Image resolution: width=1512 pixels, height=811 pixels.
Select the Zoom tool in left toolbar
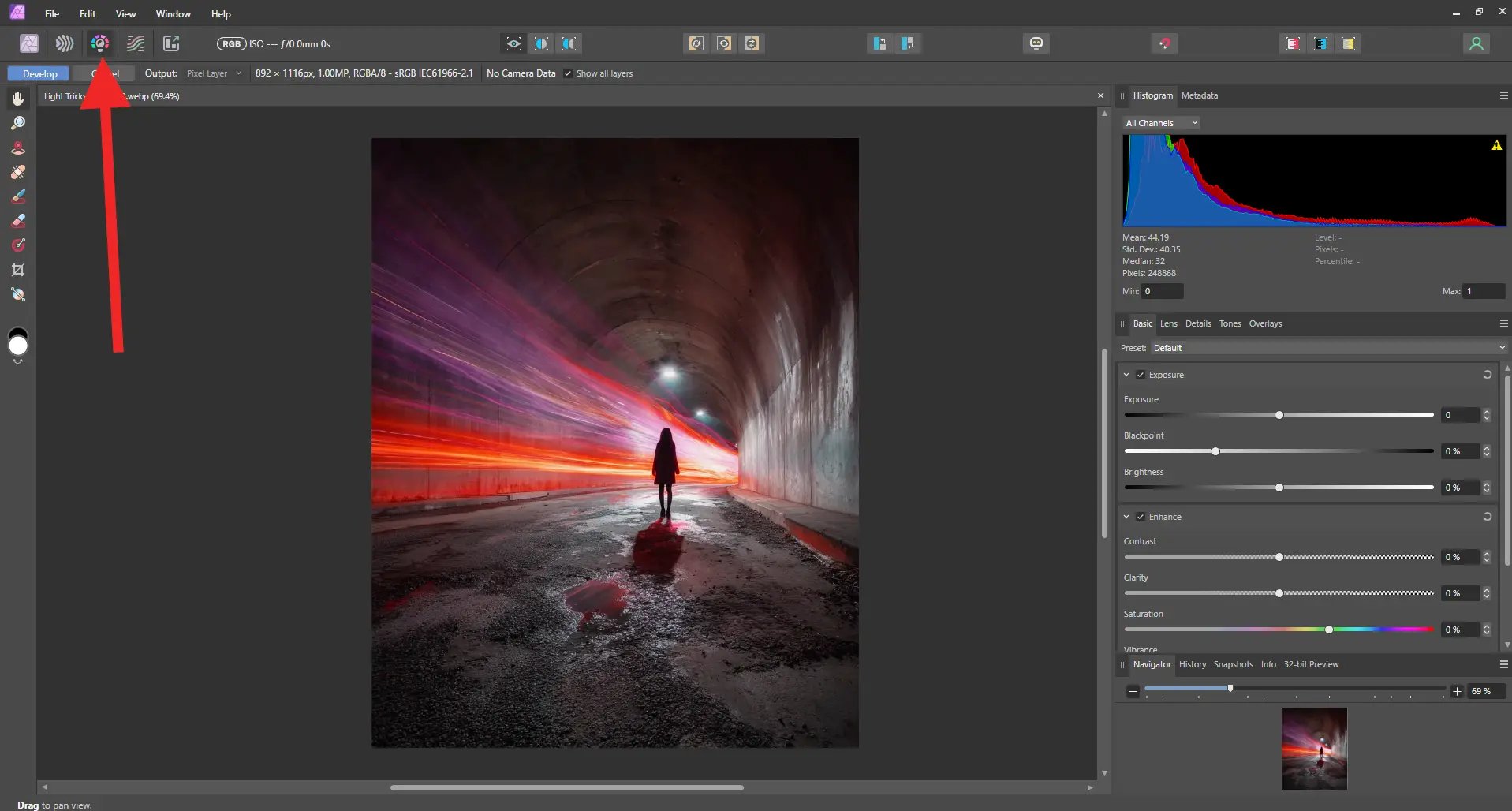18,123
